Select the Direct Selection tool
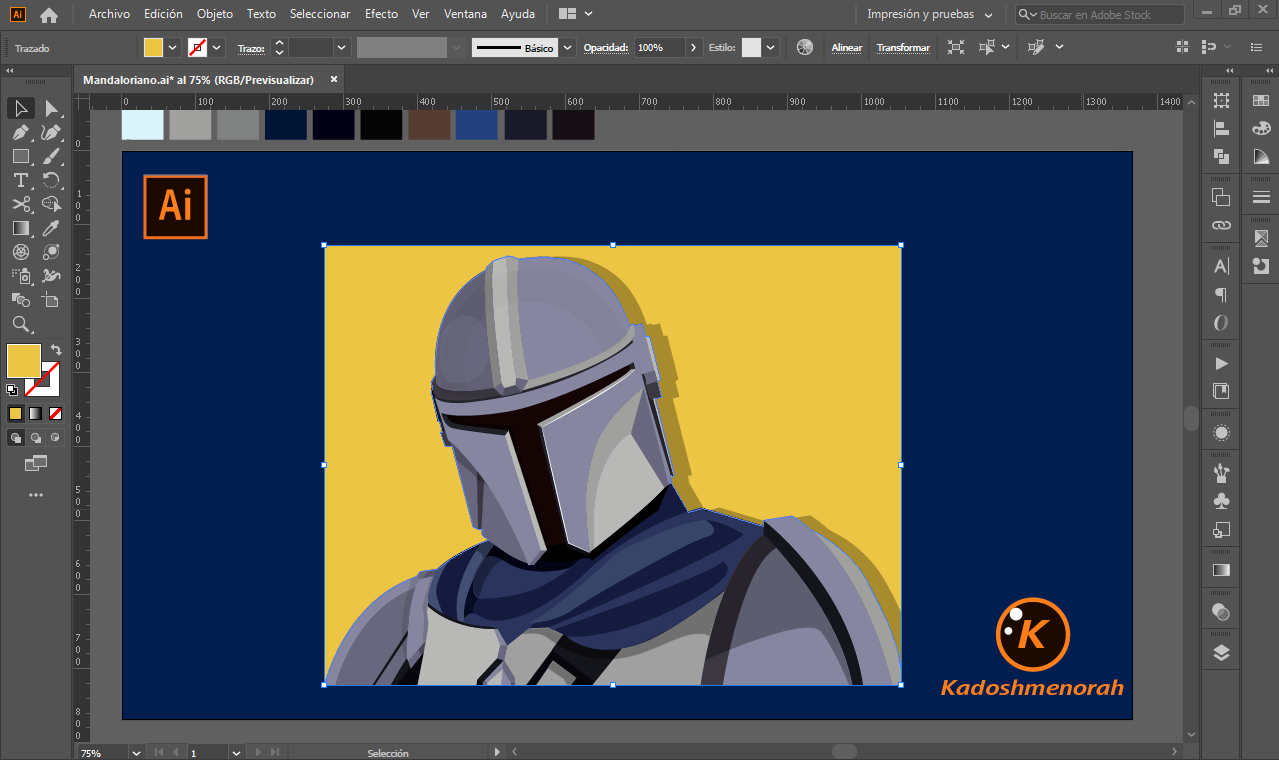 click(x=51, y=108)
